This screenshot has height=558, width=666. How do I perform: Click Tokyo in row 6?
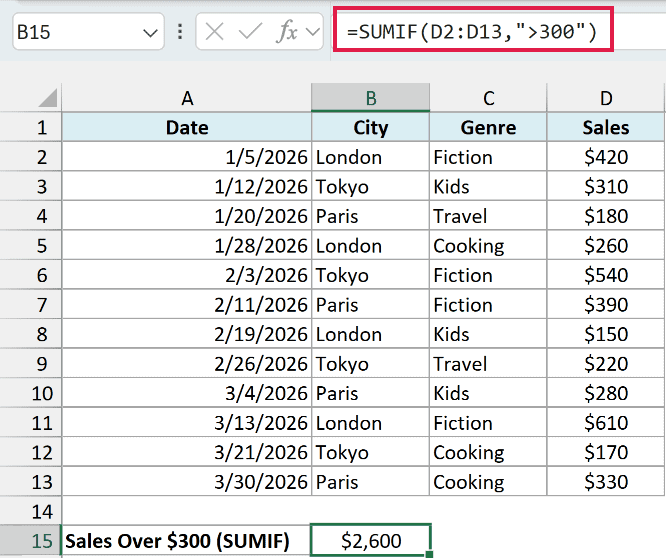370,275
